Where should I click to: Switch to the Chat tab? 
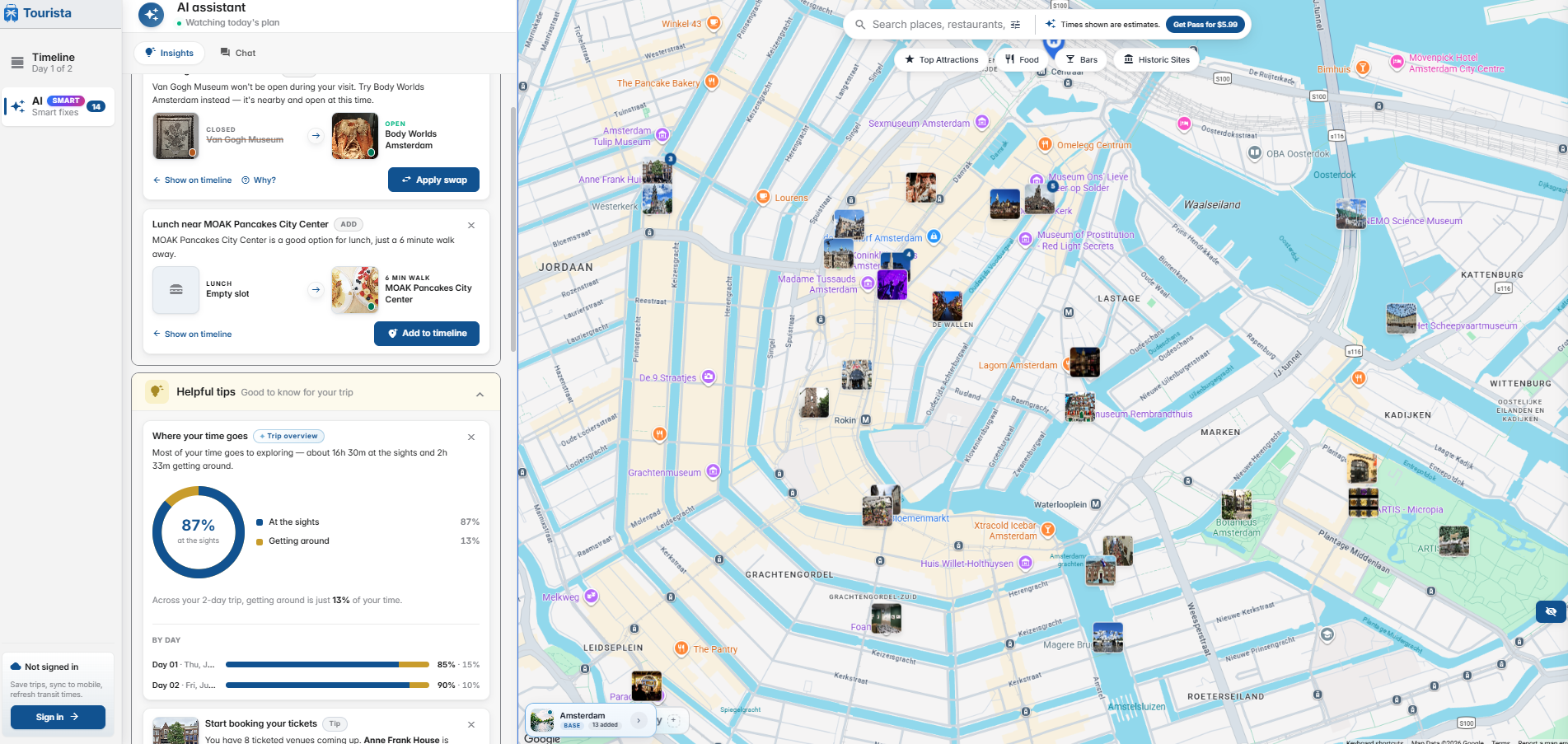click(237, 53)
